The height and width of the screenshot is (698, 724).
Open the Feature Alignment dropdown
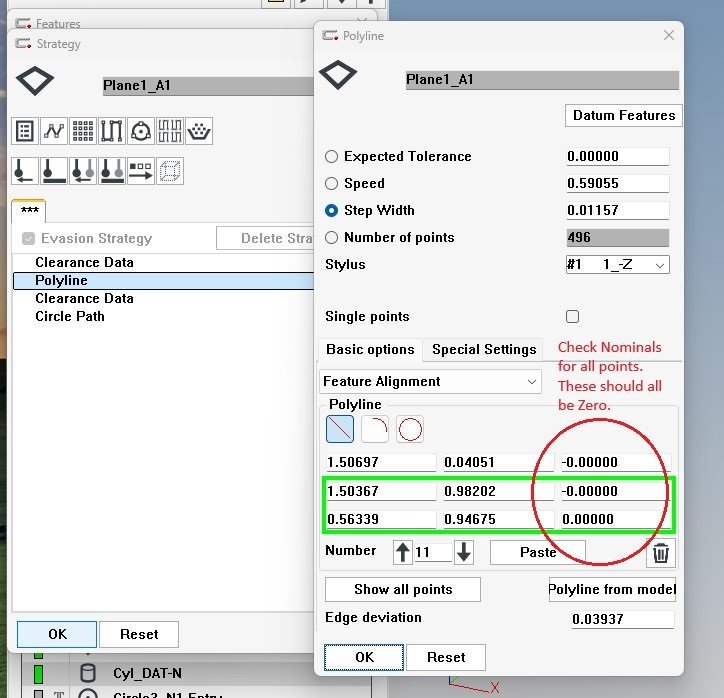[431, 382]
